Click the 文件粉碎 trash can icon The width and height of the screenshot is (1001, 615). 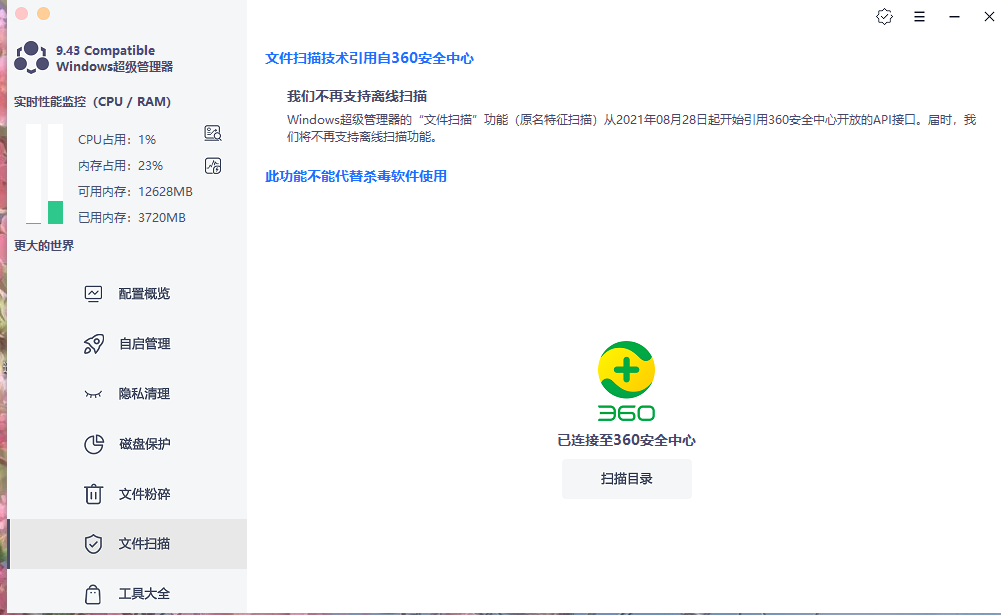point(93,494)
